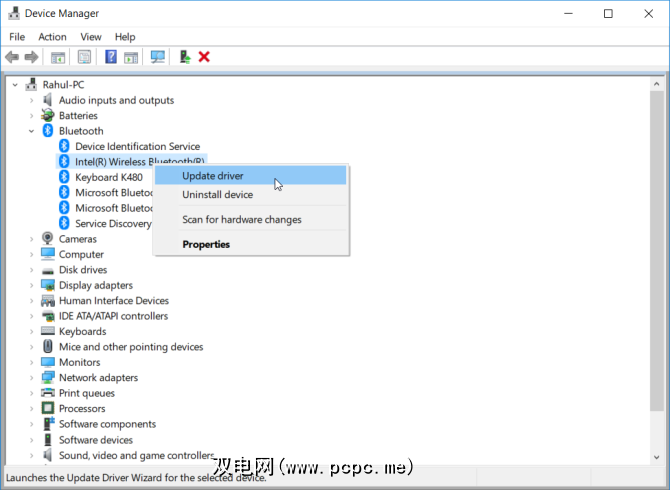Screen dimensions: 670x490
Task: Click the scrollbar down arrow
Action: point(656,457)
